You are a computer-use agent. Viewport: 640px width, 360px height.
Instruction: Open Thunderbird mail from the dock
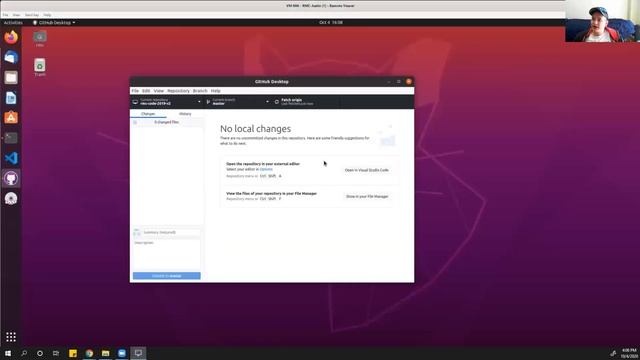coord(11,57)
